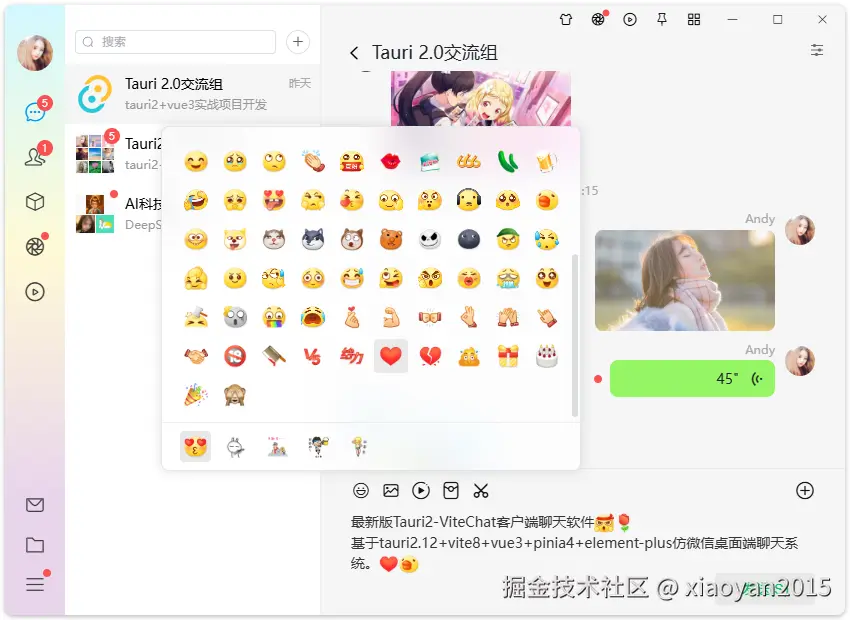Pick the gift box emoji
The width and height of the screenshot is (850, 620).
click(x=508, y=356)
